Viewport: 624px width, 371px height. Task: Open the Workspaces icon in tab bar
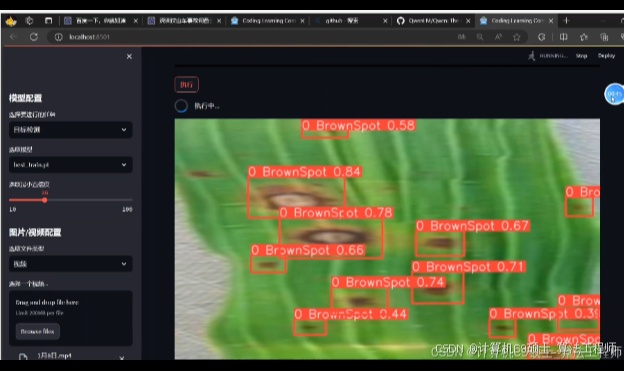click(29, 21)
